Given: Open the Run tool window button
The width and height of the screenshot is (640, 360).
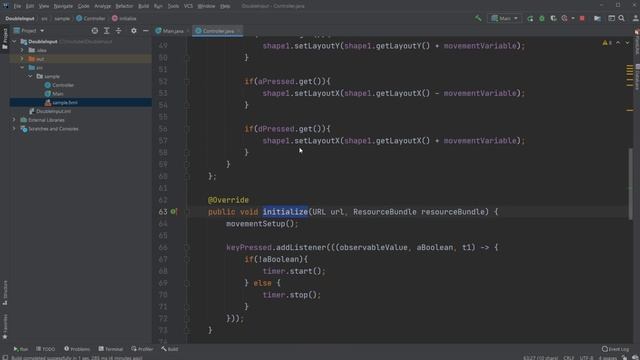Looking at the screenshot, I should point(20,349).
